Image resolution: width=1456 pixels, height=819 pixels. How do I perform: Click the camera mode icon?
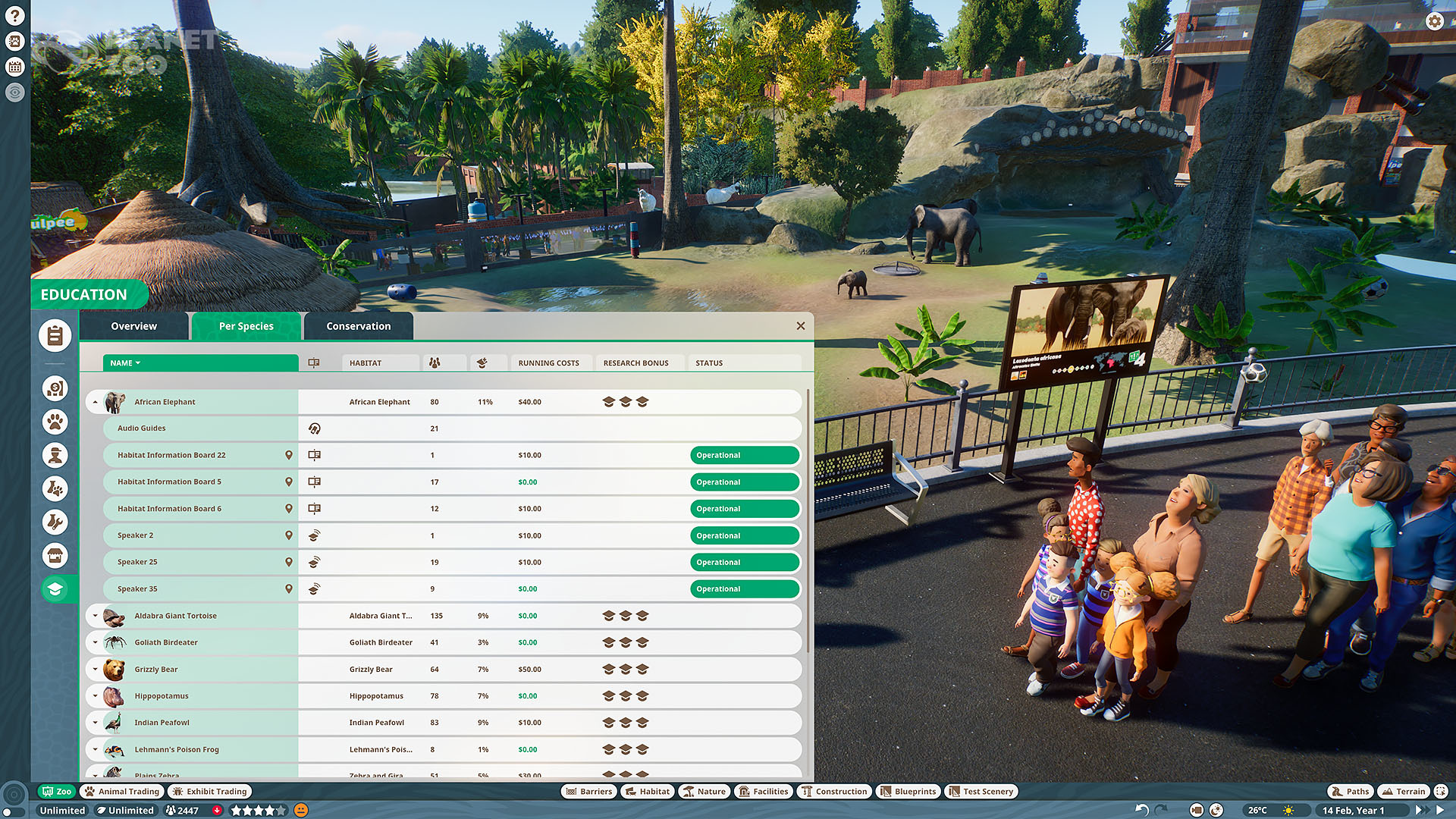click(1197, 810)
